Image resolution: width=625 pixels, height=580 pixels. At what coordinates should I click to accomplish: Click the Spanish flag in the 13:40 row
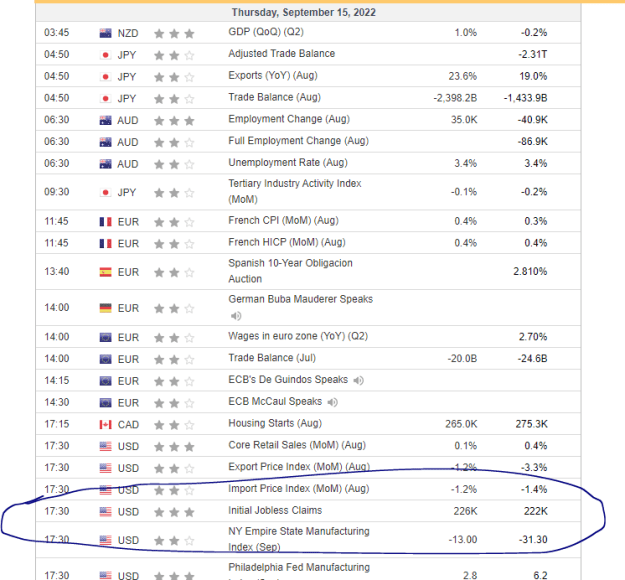(x=106, y=272)
